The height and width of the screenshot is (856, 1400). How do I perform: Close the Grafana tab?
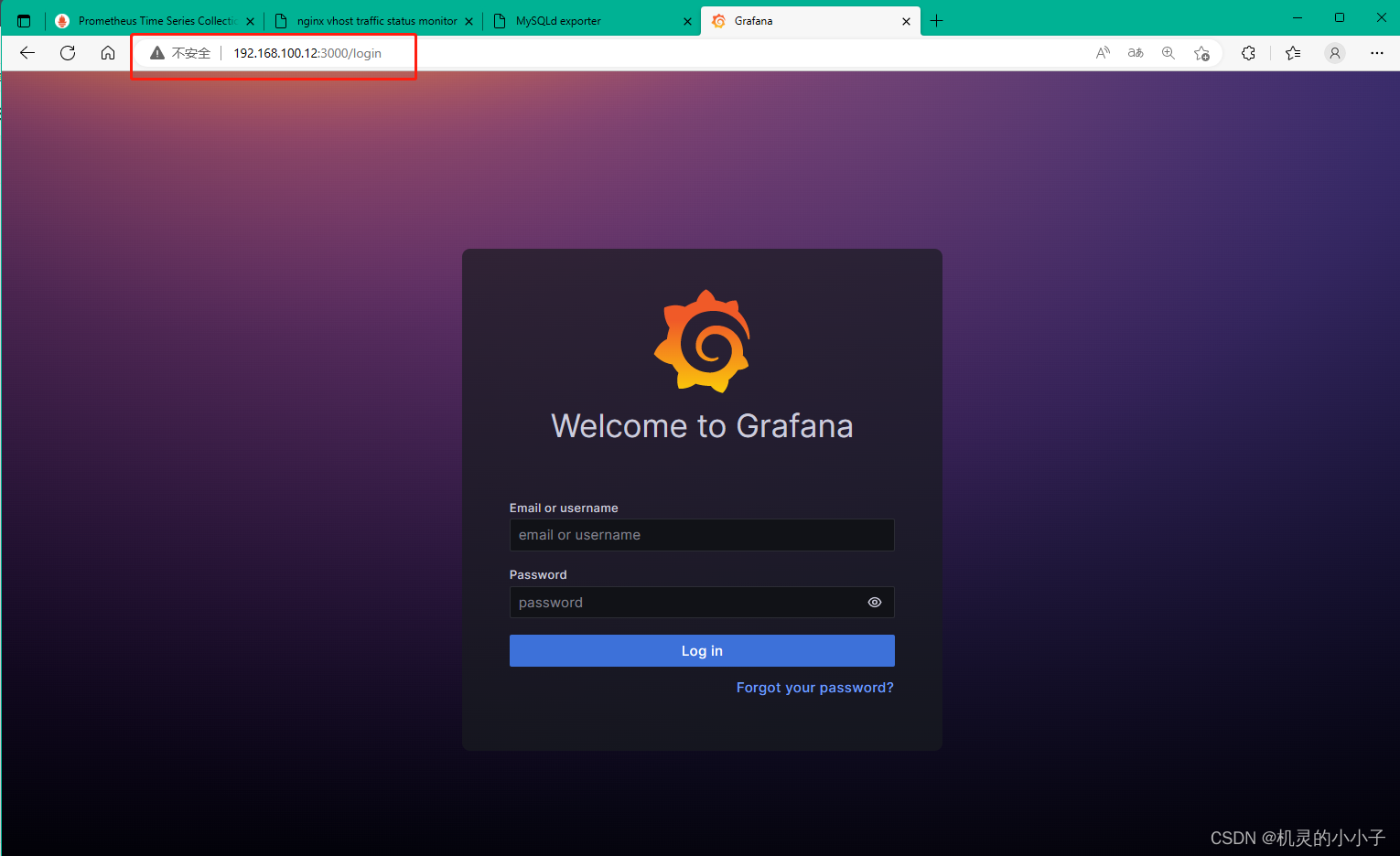[906, 21]
